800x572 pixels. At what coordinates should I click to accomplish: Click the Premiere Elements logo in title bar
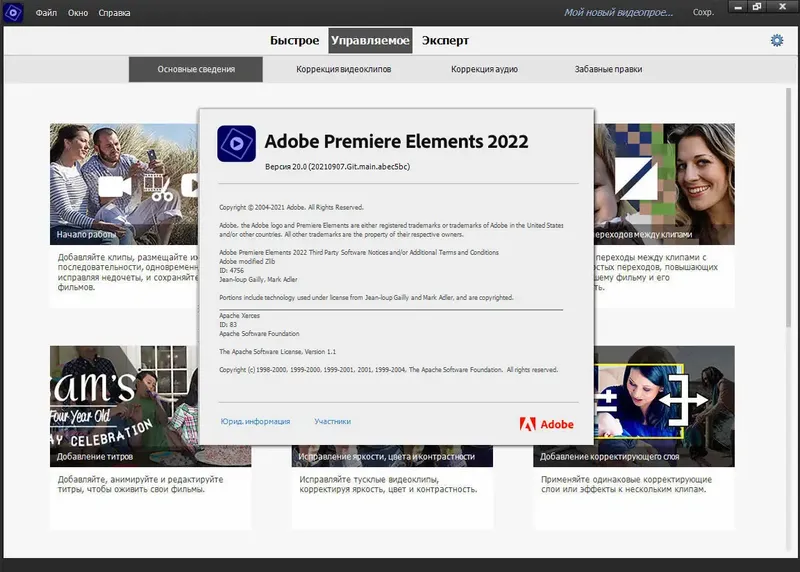click(13, 13)
